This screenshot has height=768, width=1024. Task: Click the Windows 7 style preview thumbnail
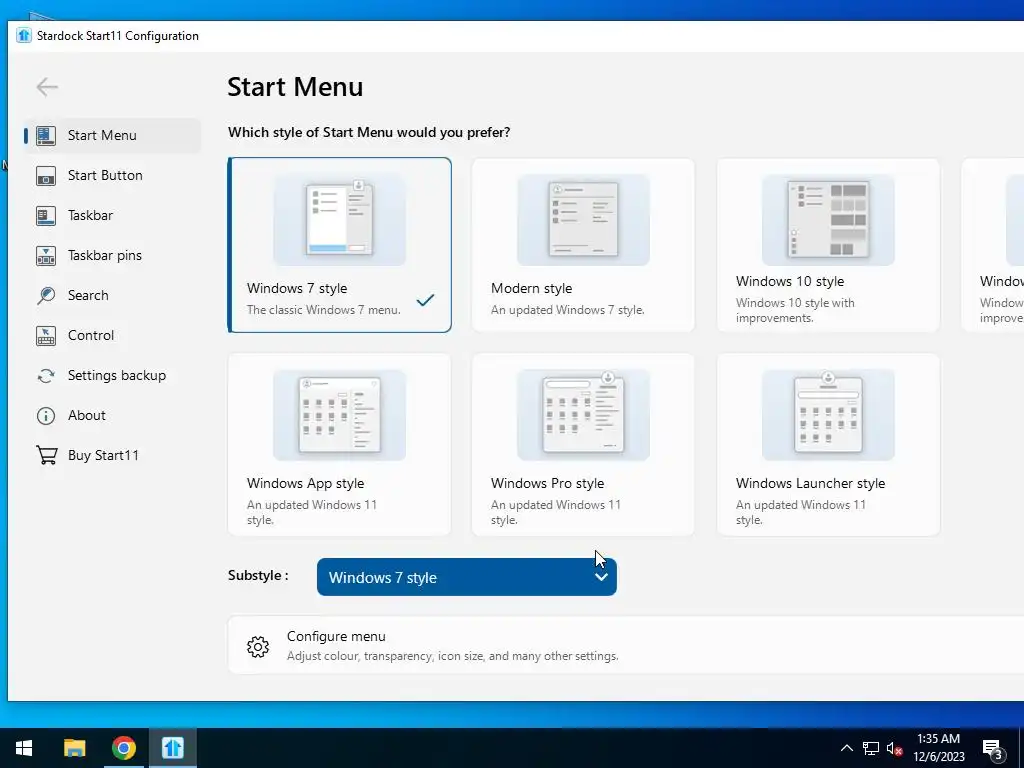(340, 219)
